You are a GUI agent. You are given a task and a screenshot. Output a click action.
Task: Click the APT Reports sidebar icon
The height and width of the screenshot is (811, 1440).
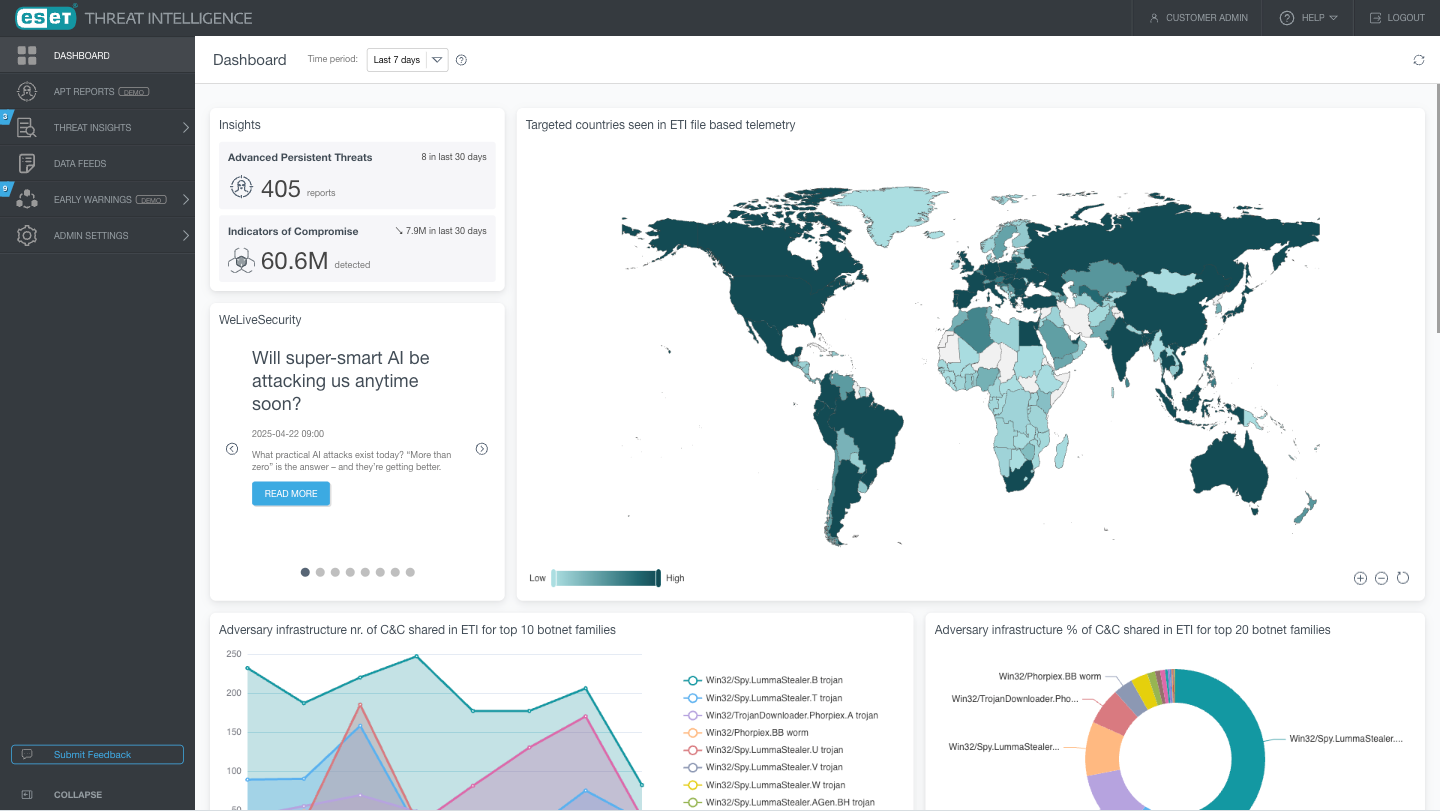pos(27,91)
